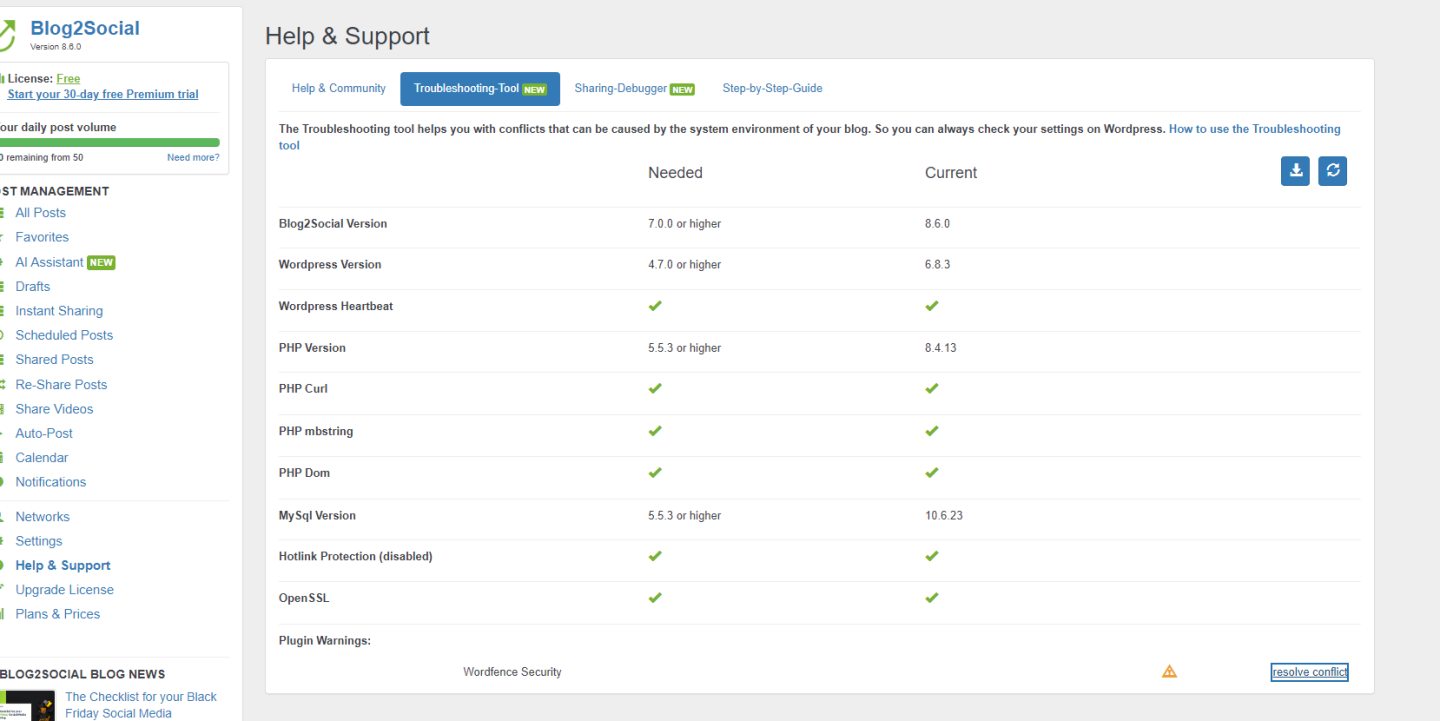1440x721 pixels.
Task: Start the 30-day free Premium trial
Action: [103, 94]
